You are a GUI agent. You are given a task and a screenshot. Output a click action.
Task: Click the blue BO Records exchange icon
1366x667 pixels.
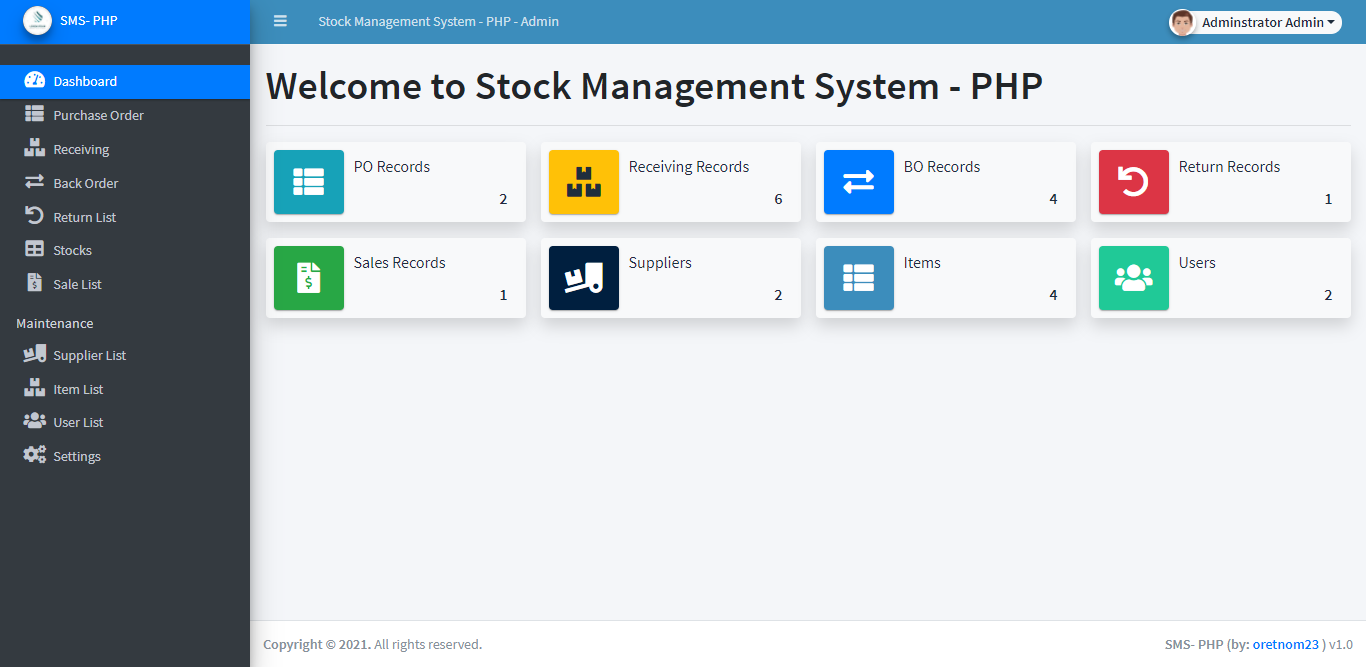click(x=859, y=182)
